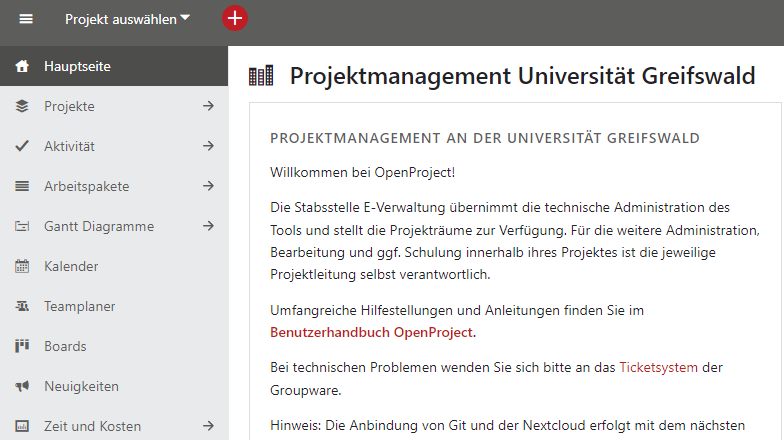Click the Projektmanagement Universität Greifswald page heading
Screen dimensions: 784x440
click(x=522, y=76)
